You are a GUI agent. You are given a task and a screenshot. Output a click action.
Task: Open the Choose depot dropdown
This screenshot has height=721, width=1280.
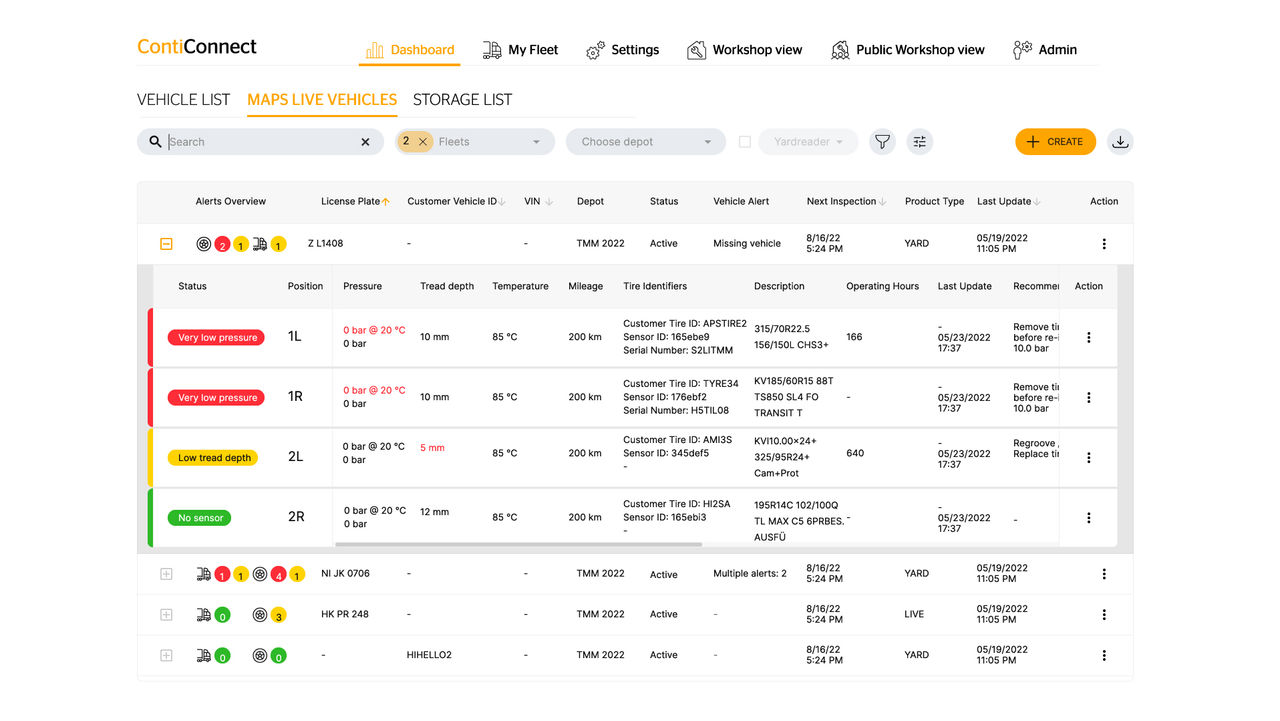point(646,142)
